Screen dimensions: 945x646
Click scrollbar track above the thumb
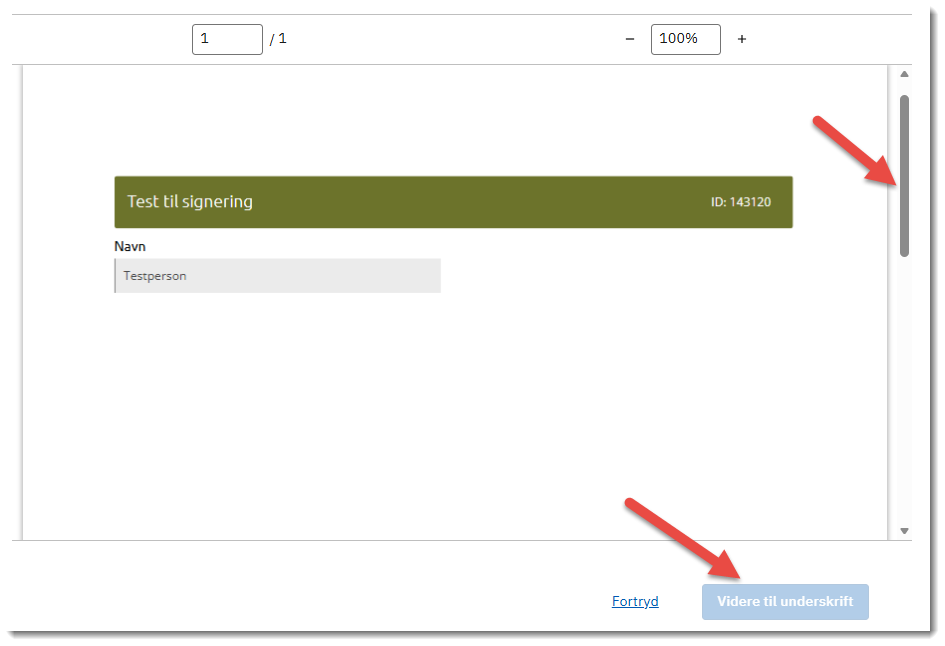(904, 88)
